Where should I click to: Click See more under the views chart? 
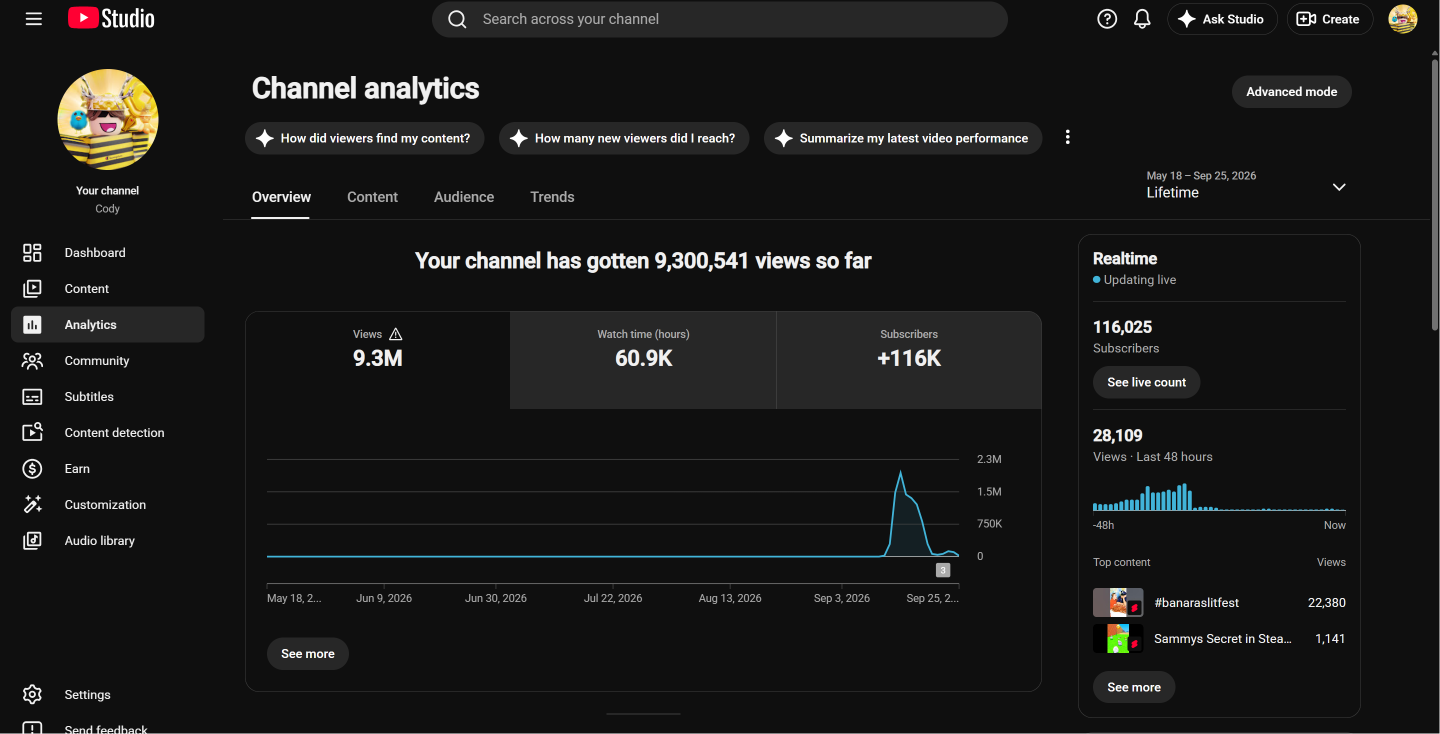(x=308, y=654)
